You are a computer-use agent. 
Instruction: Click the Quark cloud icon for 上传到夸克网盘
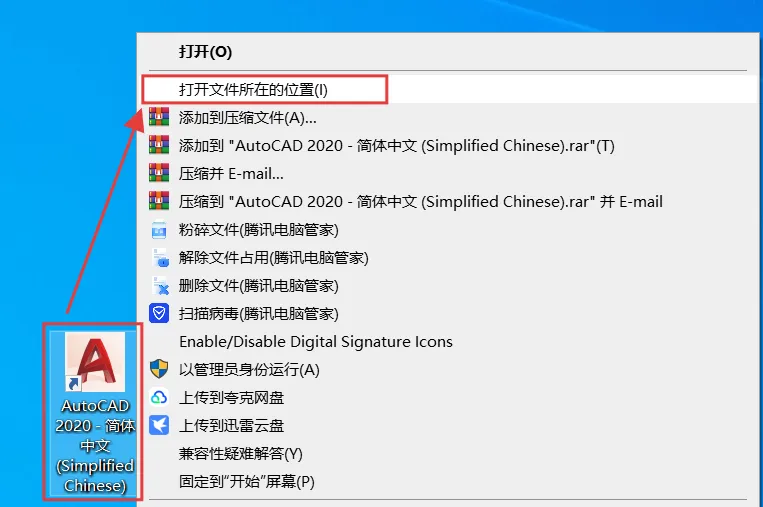pyautogui.click(x=159, y=398)
